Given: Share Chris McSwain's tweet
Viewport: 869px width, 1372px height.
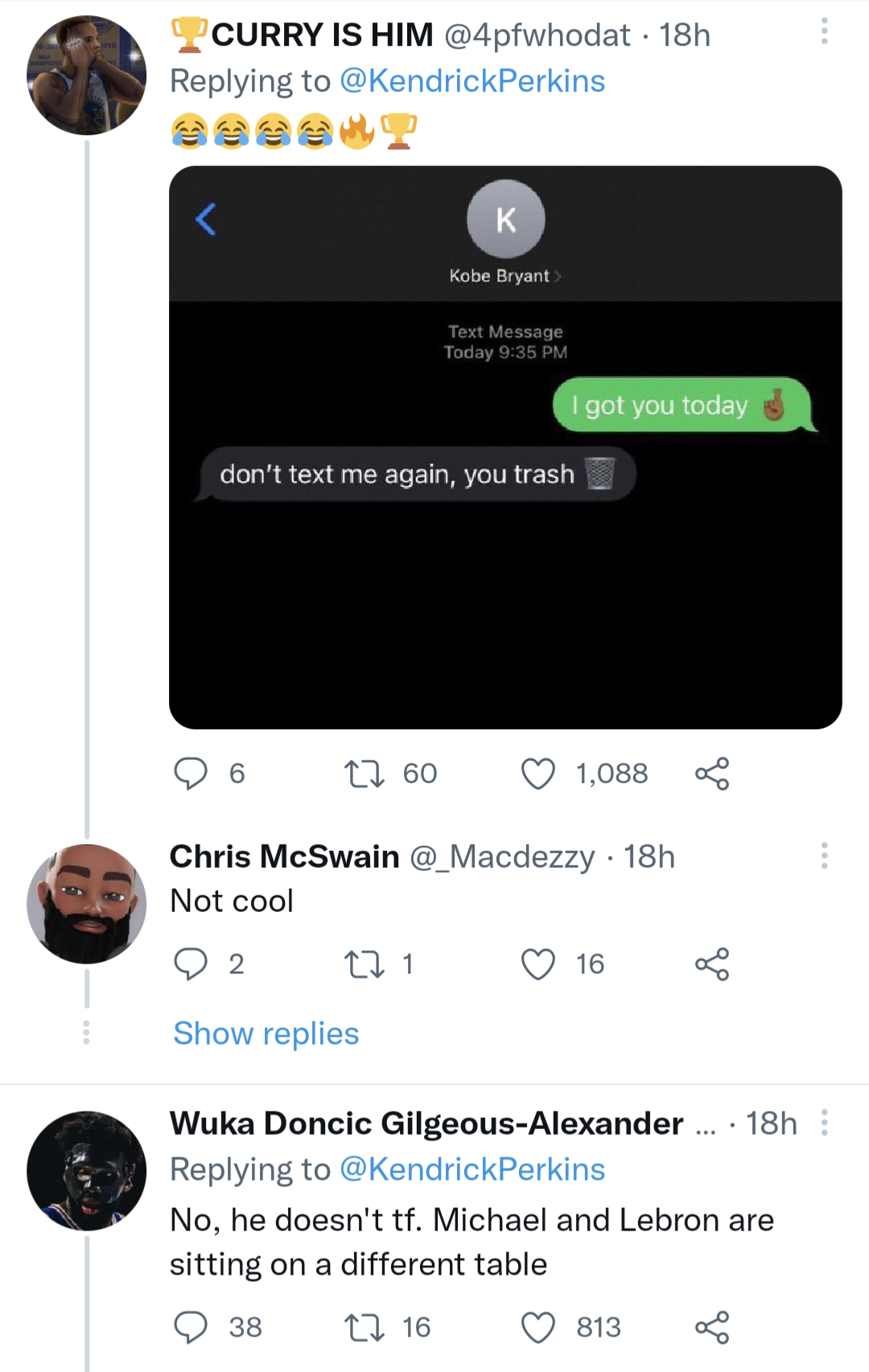Looking at the screenshot, I should [712, 964].
